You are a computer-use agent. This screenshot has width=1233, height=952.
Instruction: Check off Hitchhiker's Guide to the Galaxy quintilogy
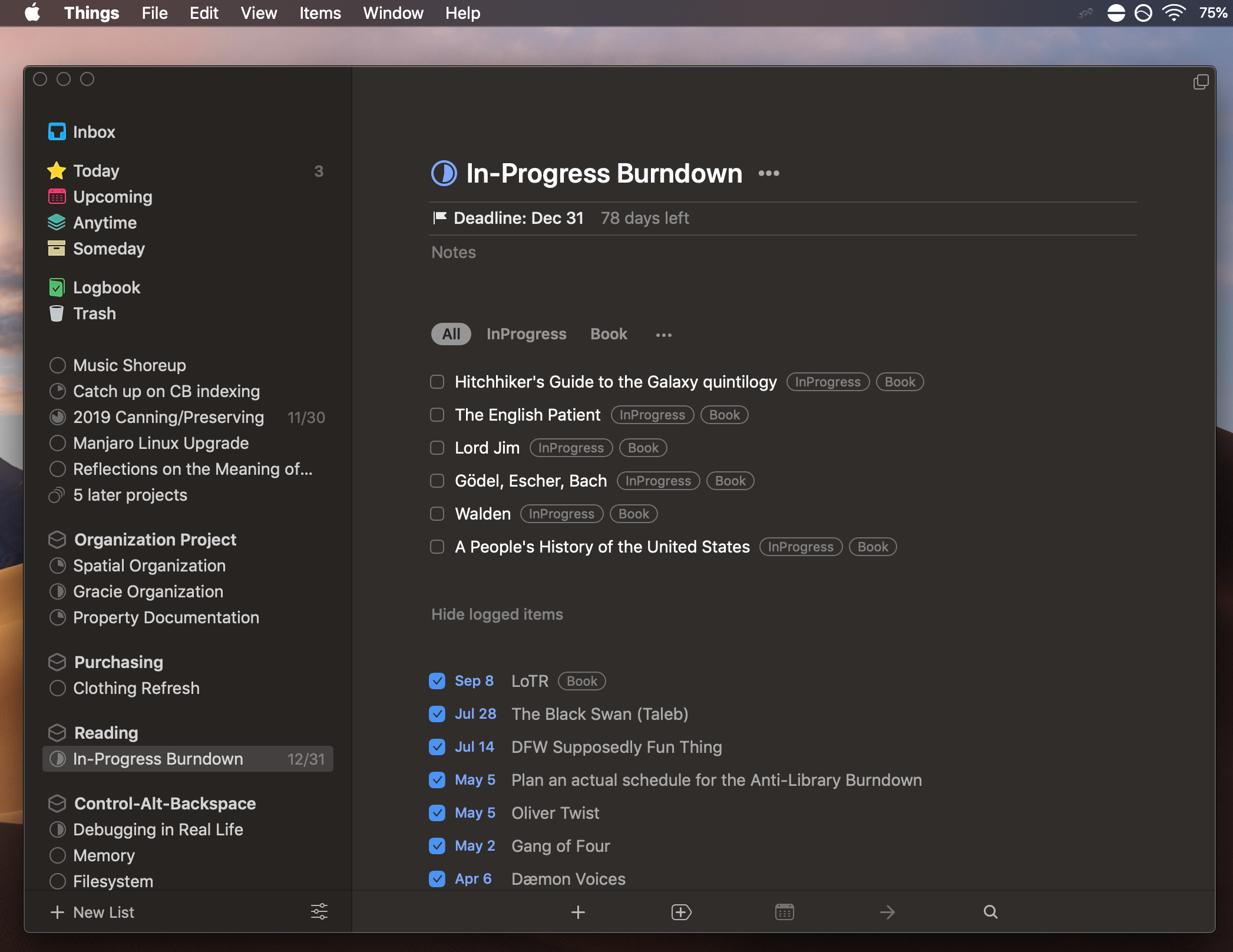point(437,382)
